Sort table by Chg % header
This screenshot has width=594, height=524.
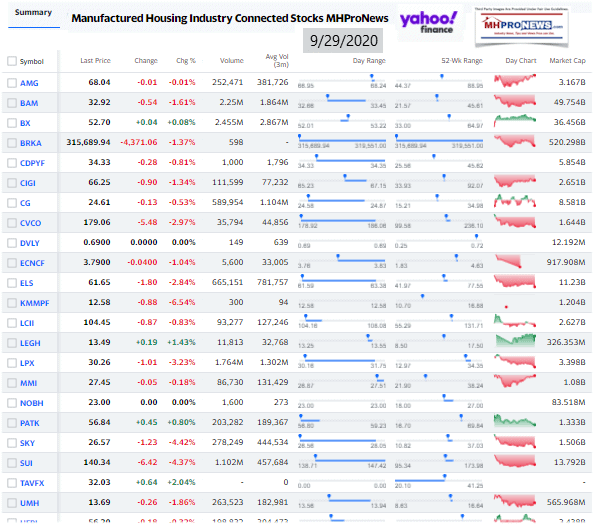point(186,61)
